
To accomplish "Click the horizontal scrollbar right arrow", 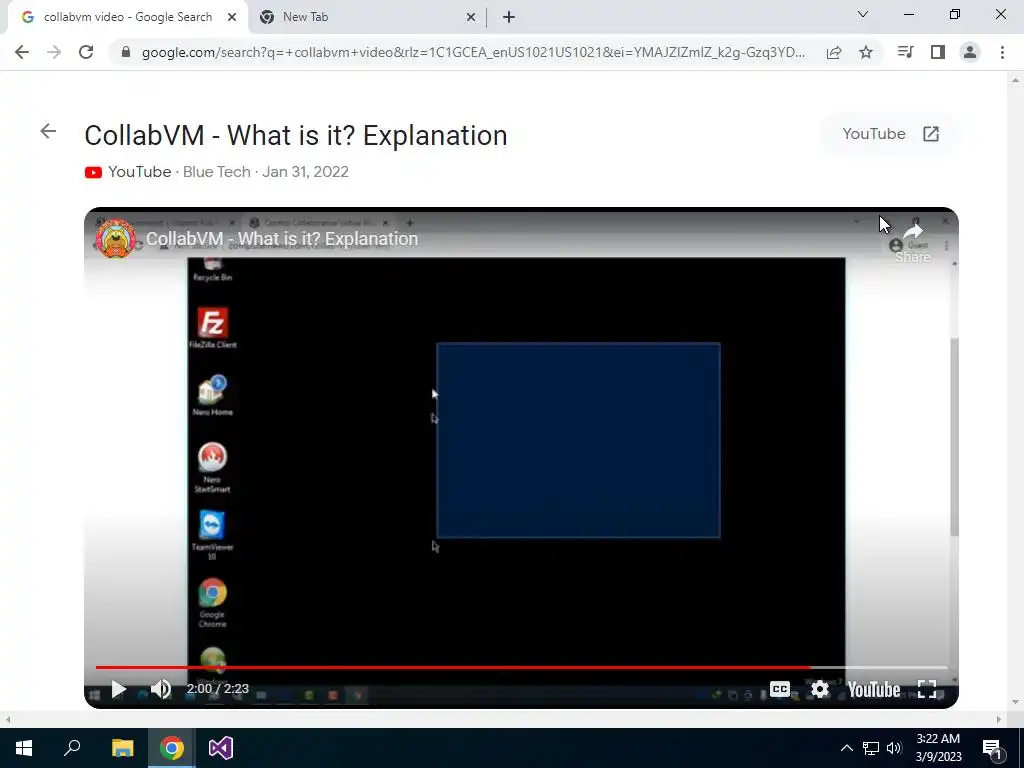I will click(x=999, y=720).
